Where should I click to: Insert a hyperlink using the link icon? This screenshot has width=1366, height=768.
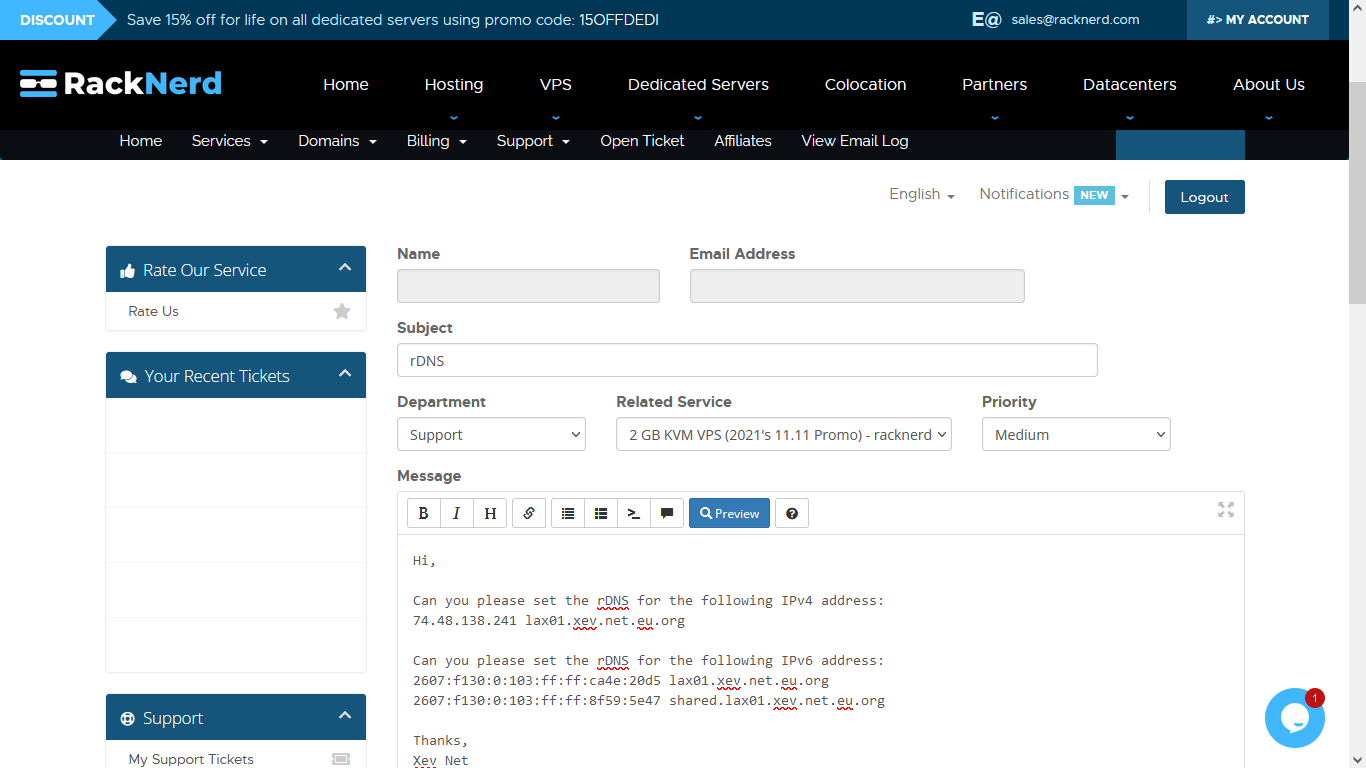point(529,513)
